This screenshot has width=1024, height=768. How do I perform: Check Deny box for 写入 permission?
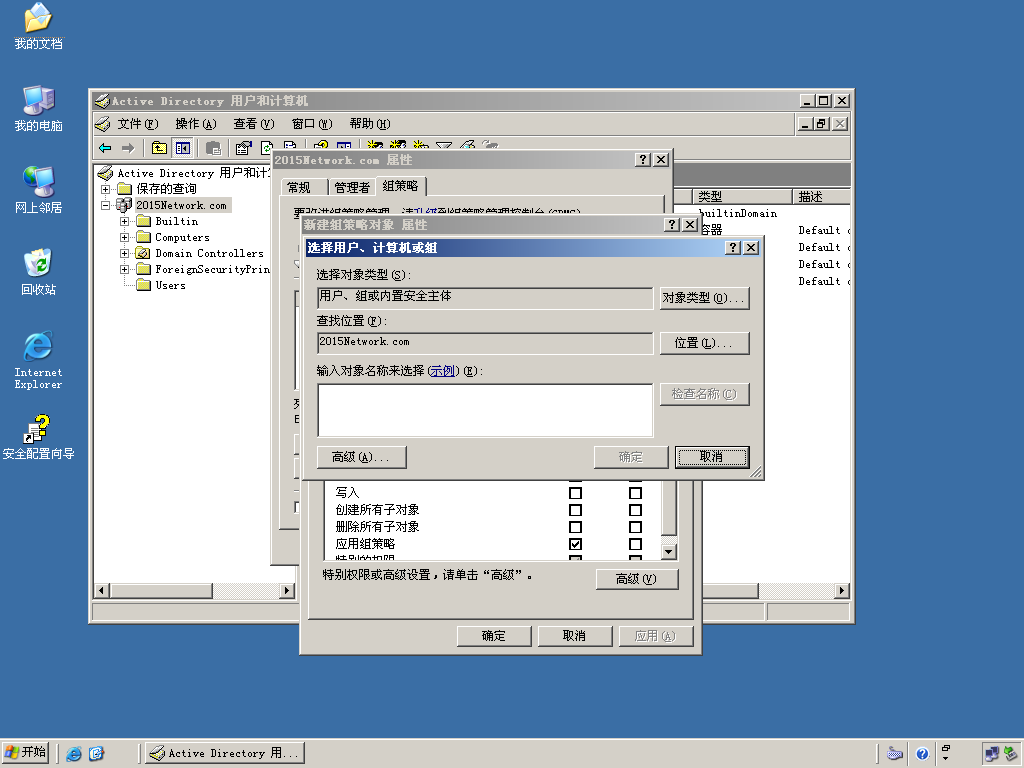tap(635, 493)
